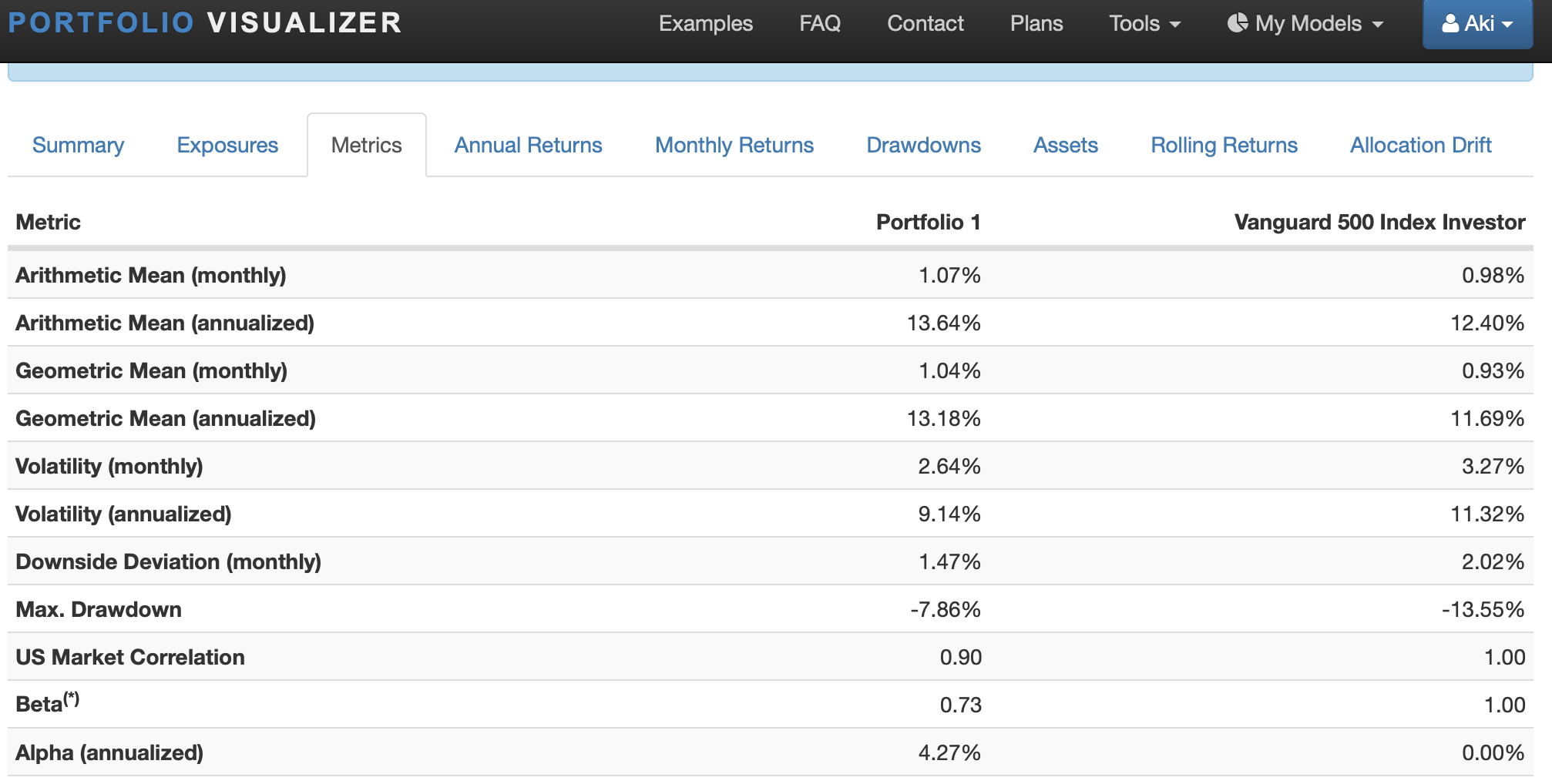Expand the Tools dropdown menu

pos(1144,23)
